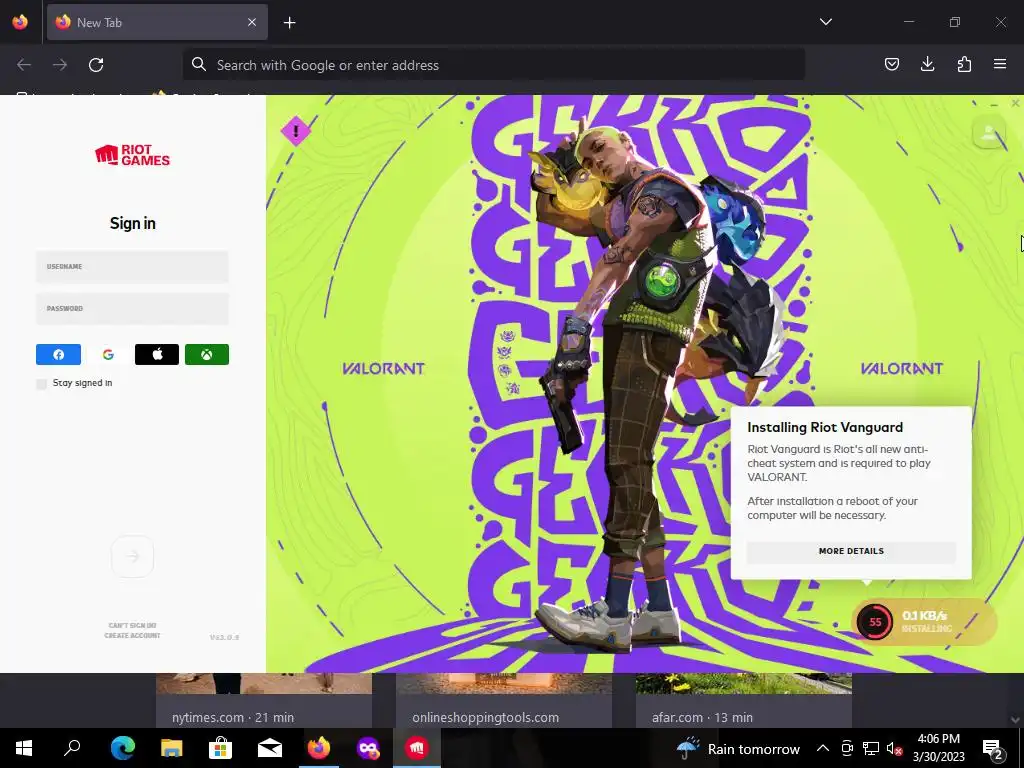
Task: Sign in with the Xbox button
Action: [206, 355]
